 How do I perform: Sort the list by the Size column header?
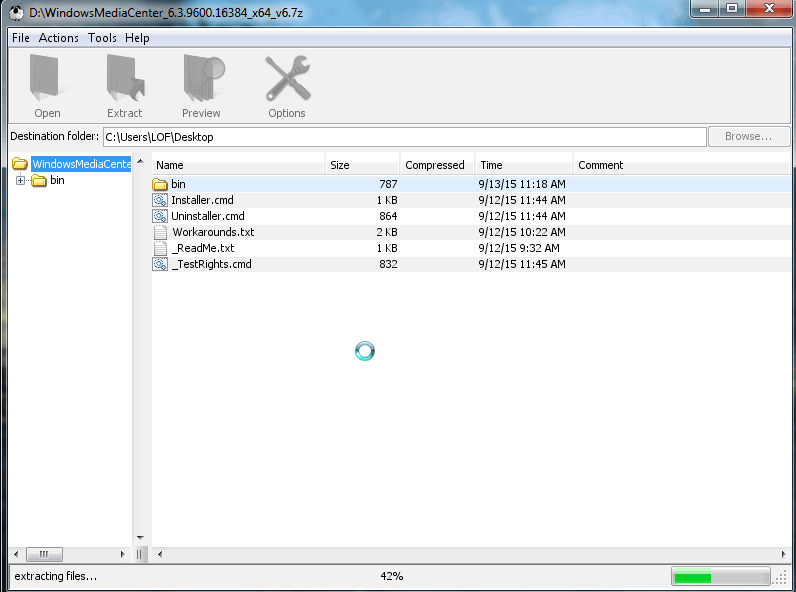pyautogui.click(x=362, y=165)
